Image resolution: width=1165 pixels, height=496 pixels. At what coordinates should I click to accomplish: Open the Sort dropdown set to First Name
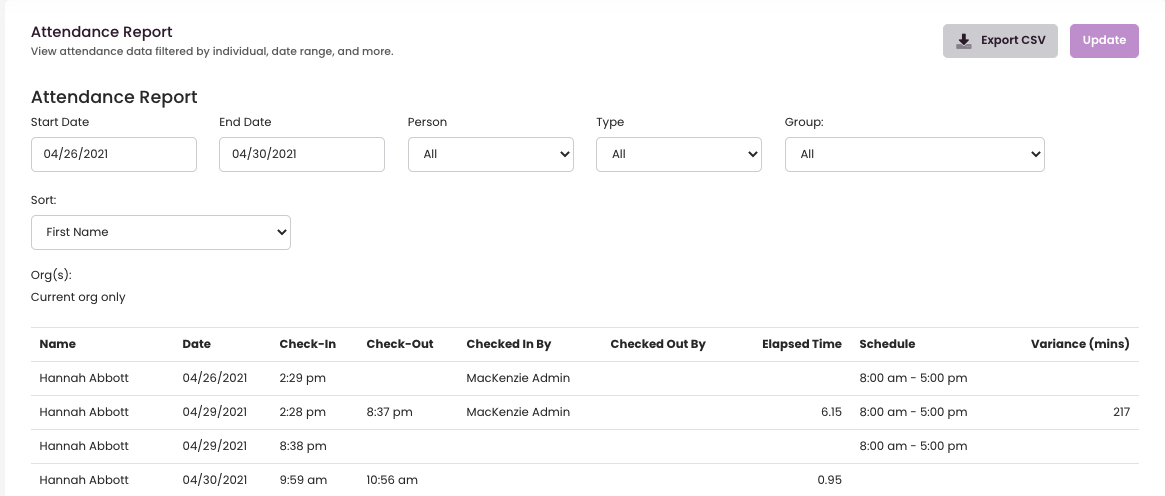pos(160,232)
